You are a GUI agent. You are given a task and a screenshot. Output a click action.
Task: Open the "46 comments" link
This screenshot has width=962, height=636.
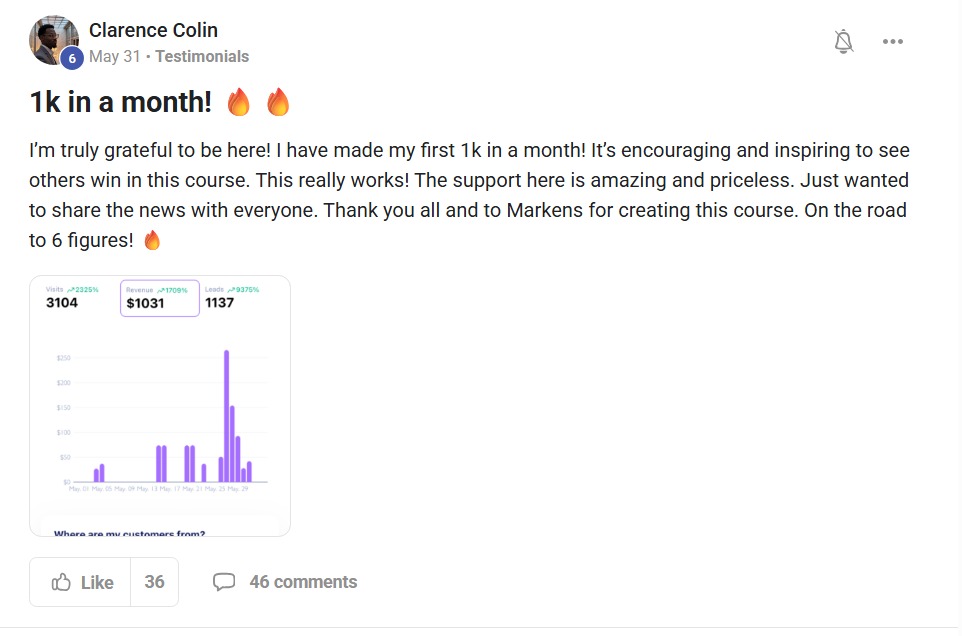303,582
